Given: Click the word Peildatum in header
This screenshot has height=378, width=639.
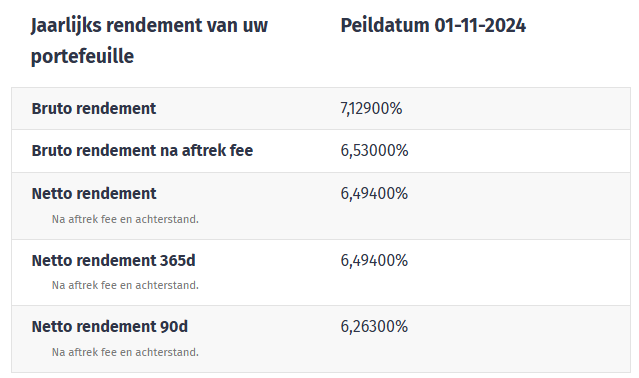Looking at the screenshot, I should pos(385,25).
